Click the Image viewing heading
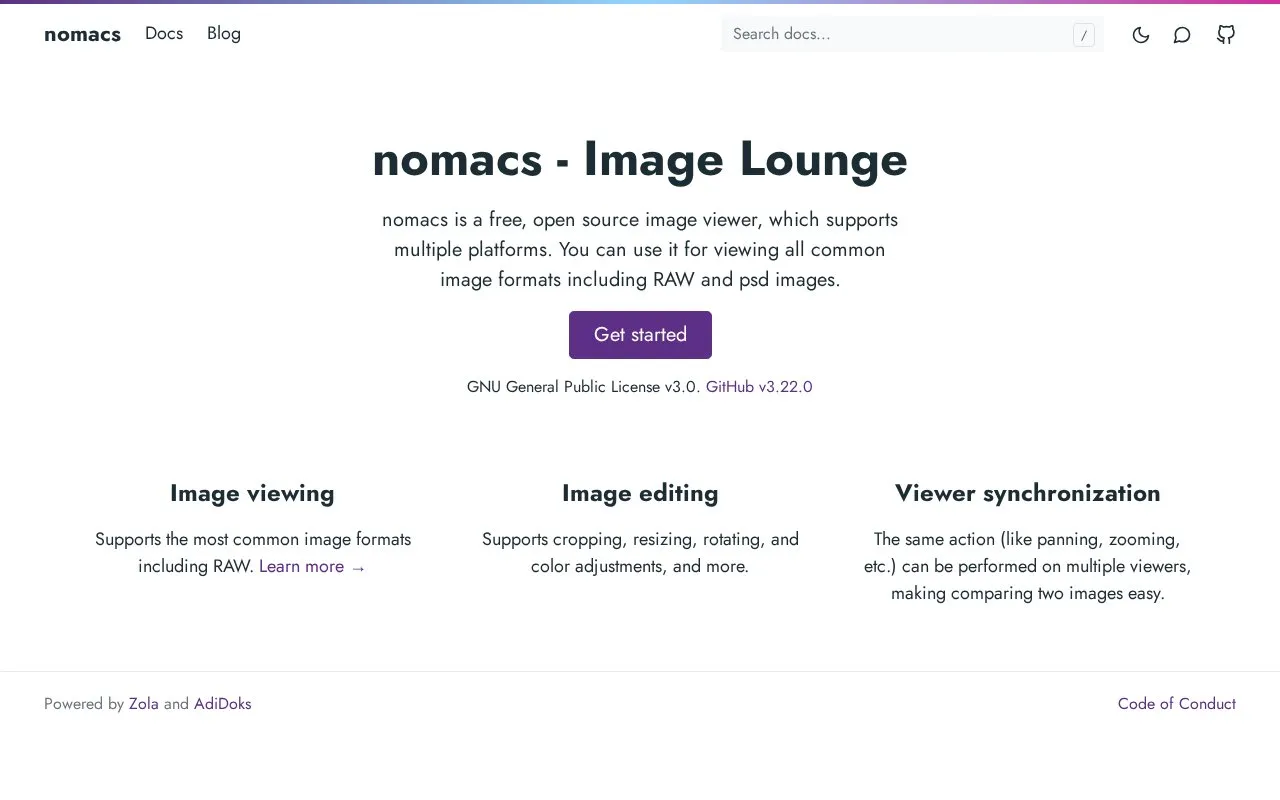The image size is (1280, 800). [252, 493]
